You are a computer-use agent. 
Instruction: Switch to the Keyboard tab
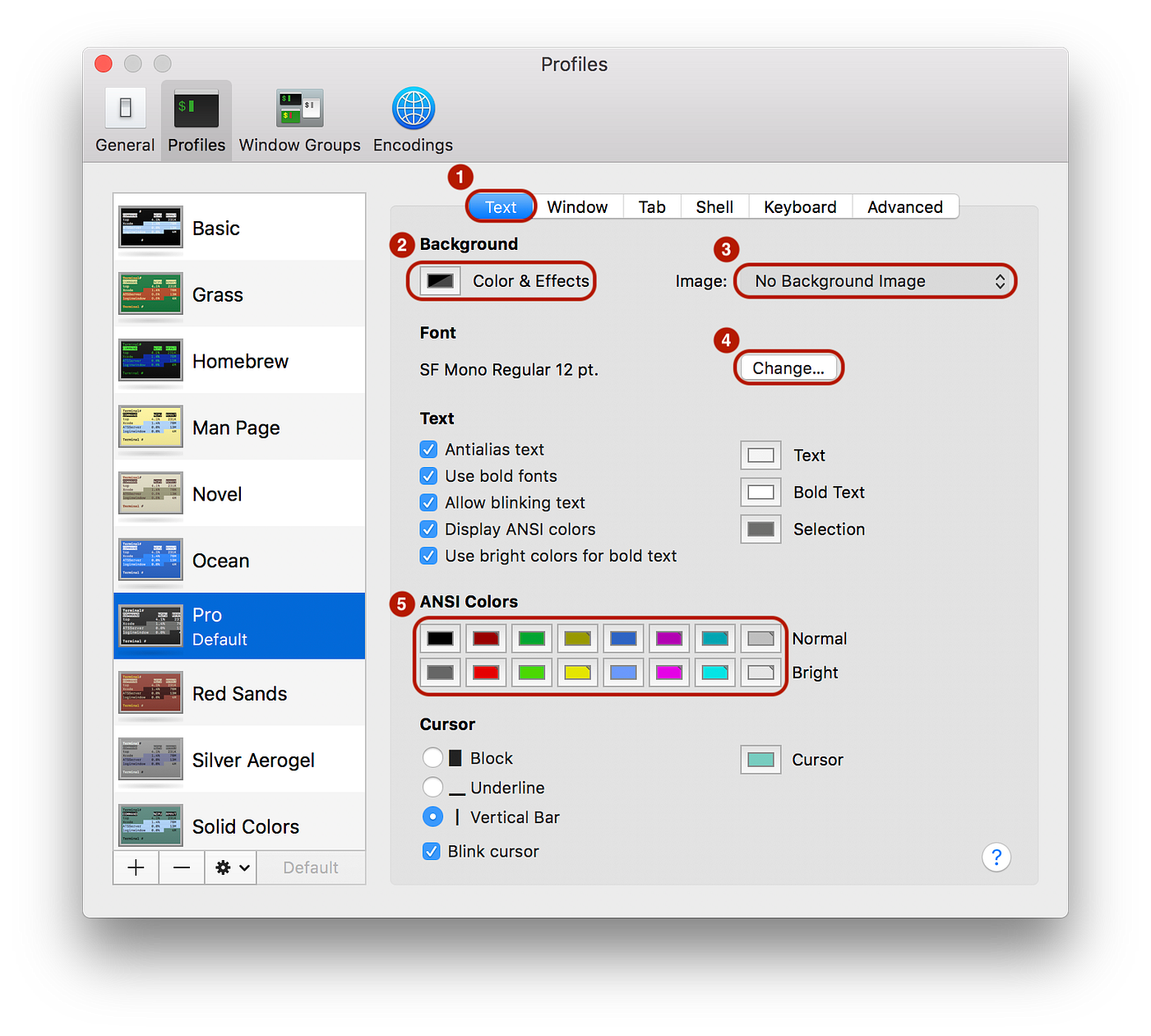point(799,206)
